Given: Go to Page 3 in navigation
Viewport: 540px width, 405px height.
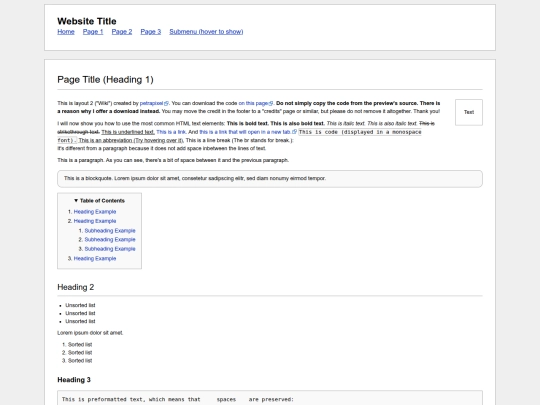Looking at the screenshot, I should coord(151,32).
